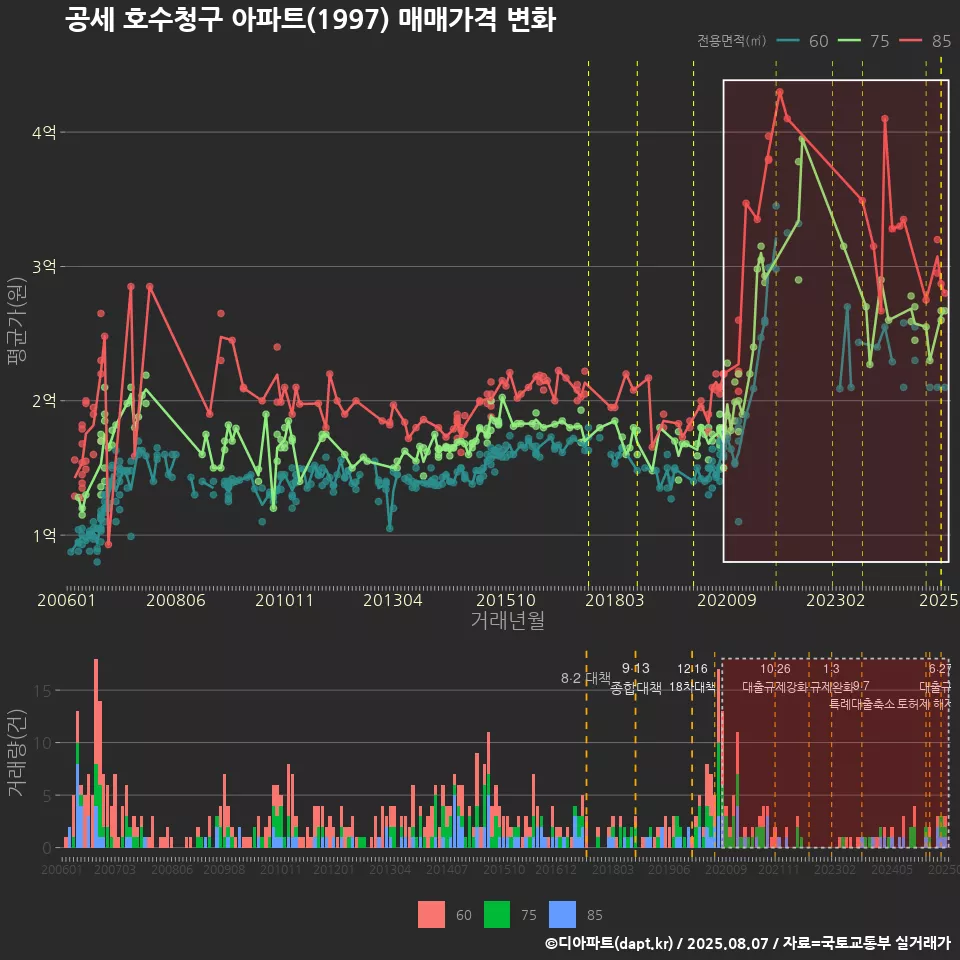Click the blue 85 swatch in bottom legend
This screenshot has width=960, height=960.
pyautogui.click(x=563, y=915)
